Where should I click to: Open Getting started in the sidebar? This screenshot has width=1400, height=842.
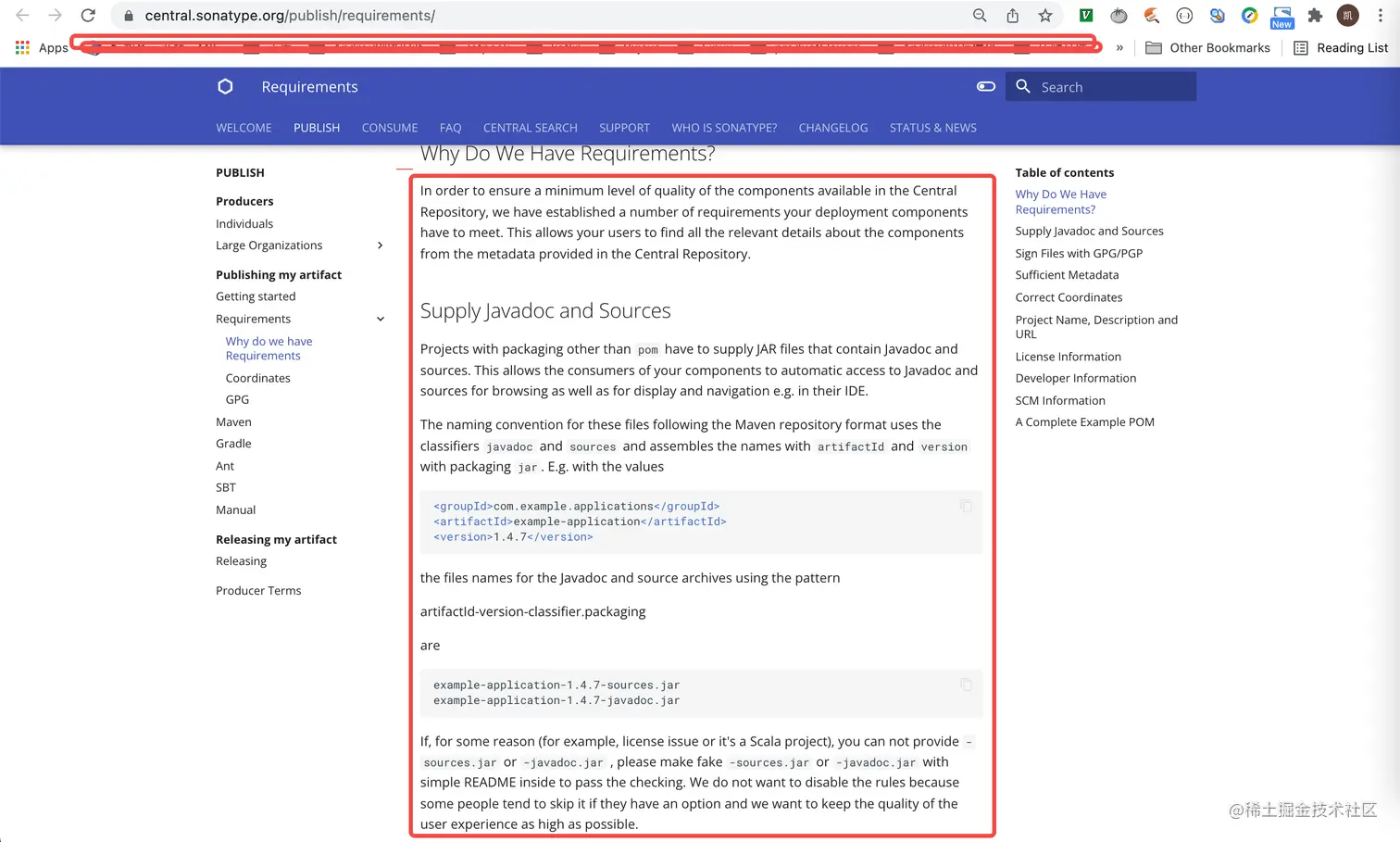pyautogui.click(x=256, y=296)
